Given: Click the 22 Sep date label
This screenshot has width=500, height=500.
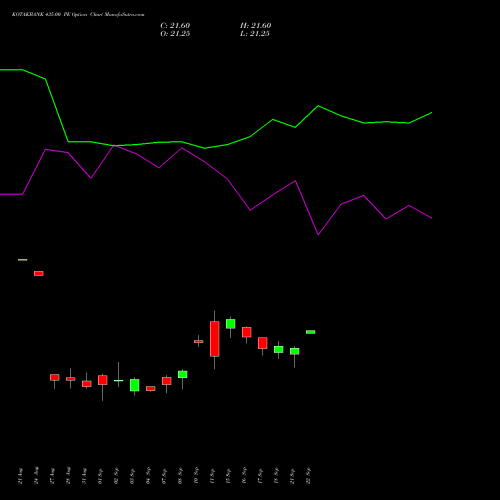Looking at the screenshot, I should tap(308, 476).
